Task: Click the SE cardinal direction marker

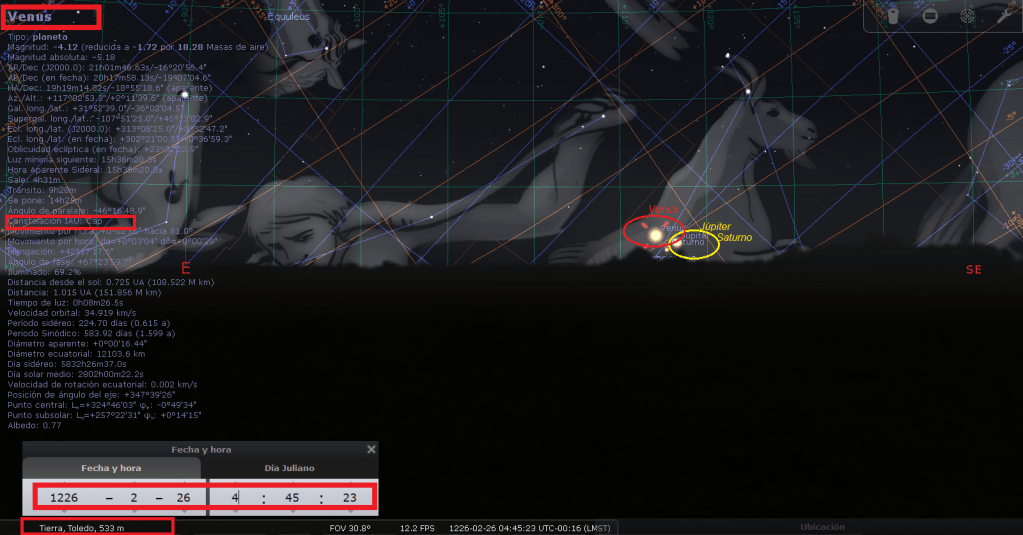Action: pyautogui.click(x=973, y=270)
